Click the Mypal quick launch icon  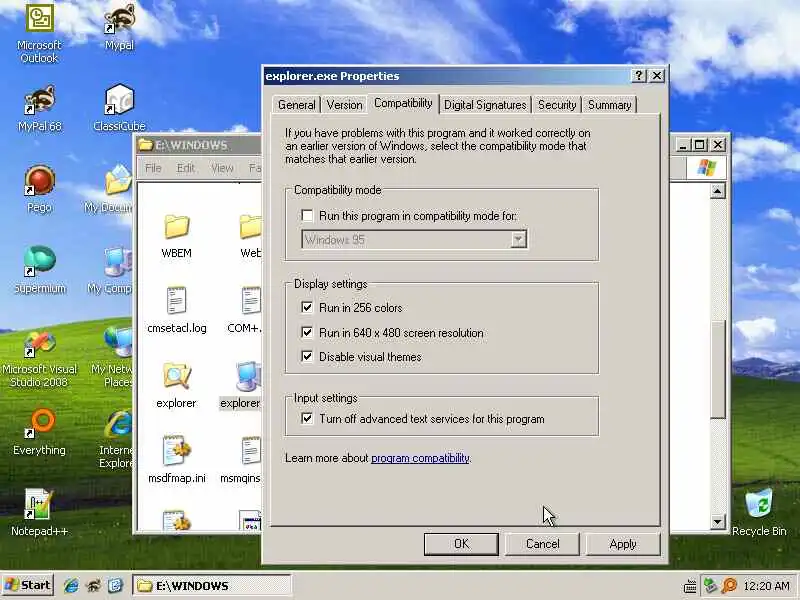(94, 585)
